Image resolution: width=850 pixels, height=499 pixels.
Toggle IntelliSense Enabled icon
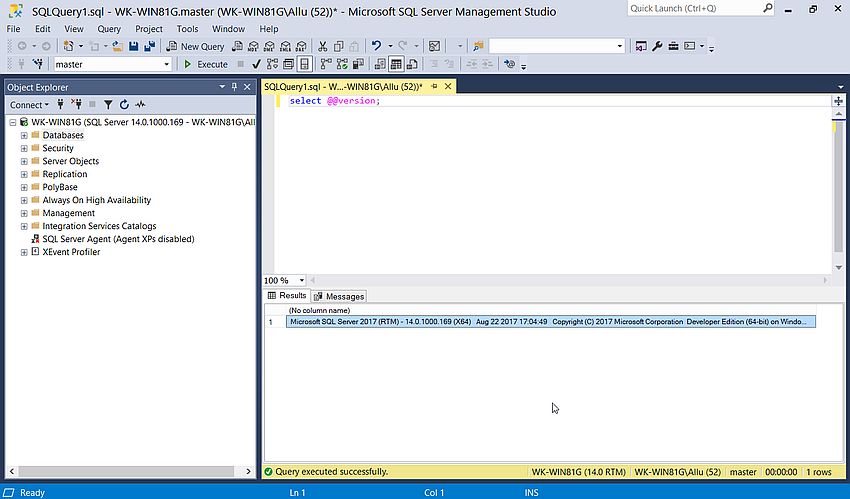coord(305,64)
